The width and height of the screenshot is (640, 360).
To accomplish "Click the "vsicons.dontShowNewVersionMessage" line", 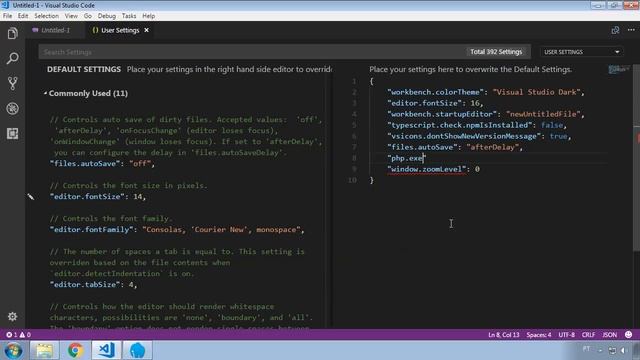I will click(479, 136).
